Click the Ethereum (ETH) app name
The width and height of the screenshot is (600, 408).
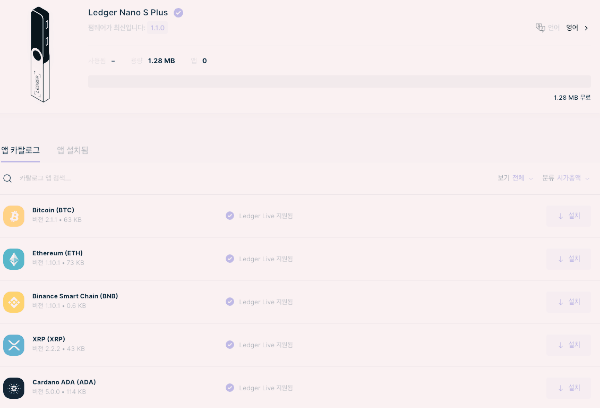click(x=57, y=253)
